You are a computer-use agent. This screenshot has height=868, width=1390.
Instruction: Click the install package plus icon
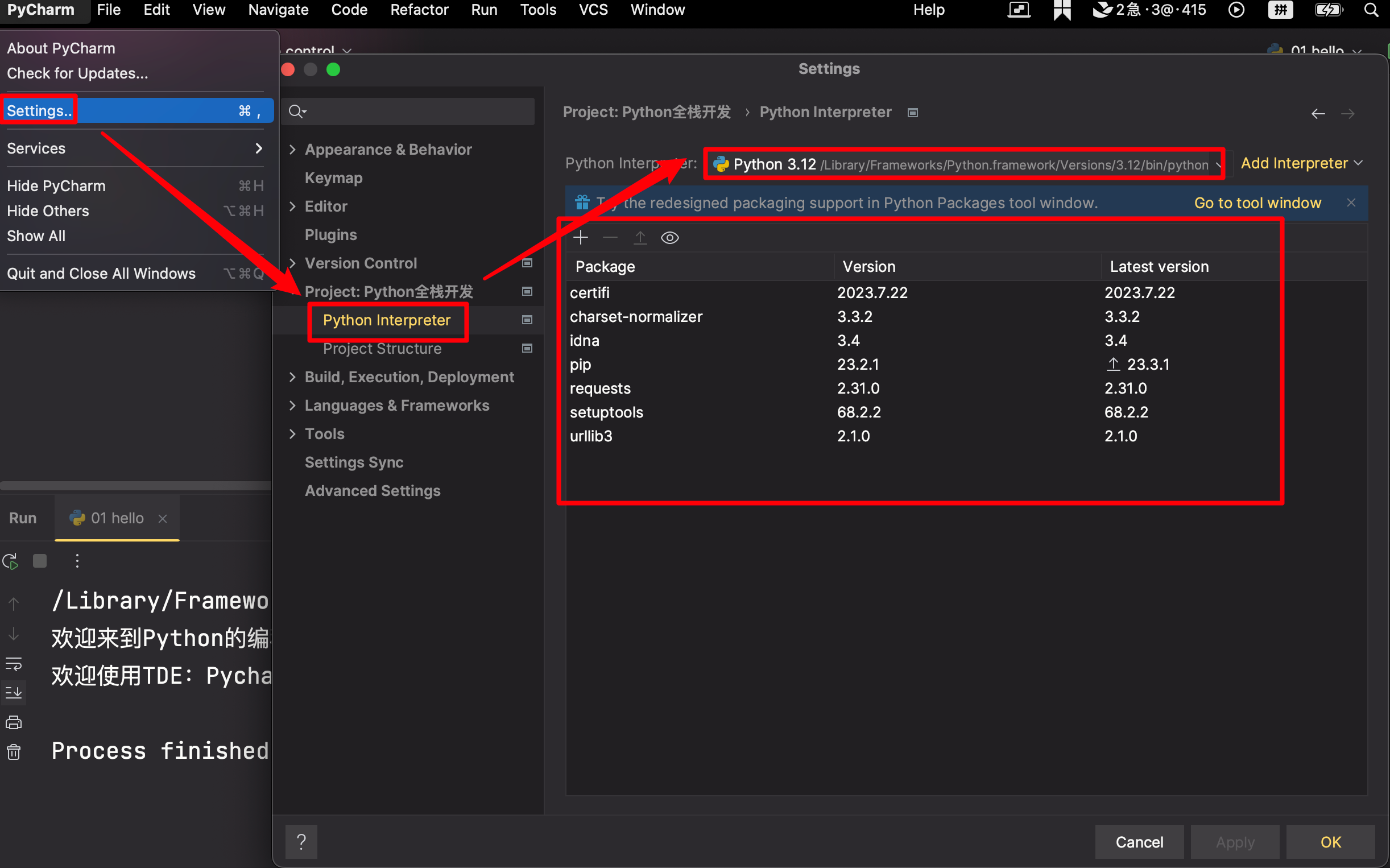click(581, 238)
